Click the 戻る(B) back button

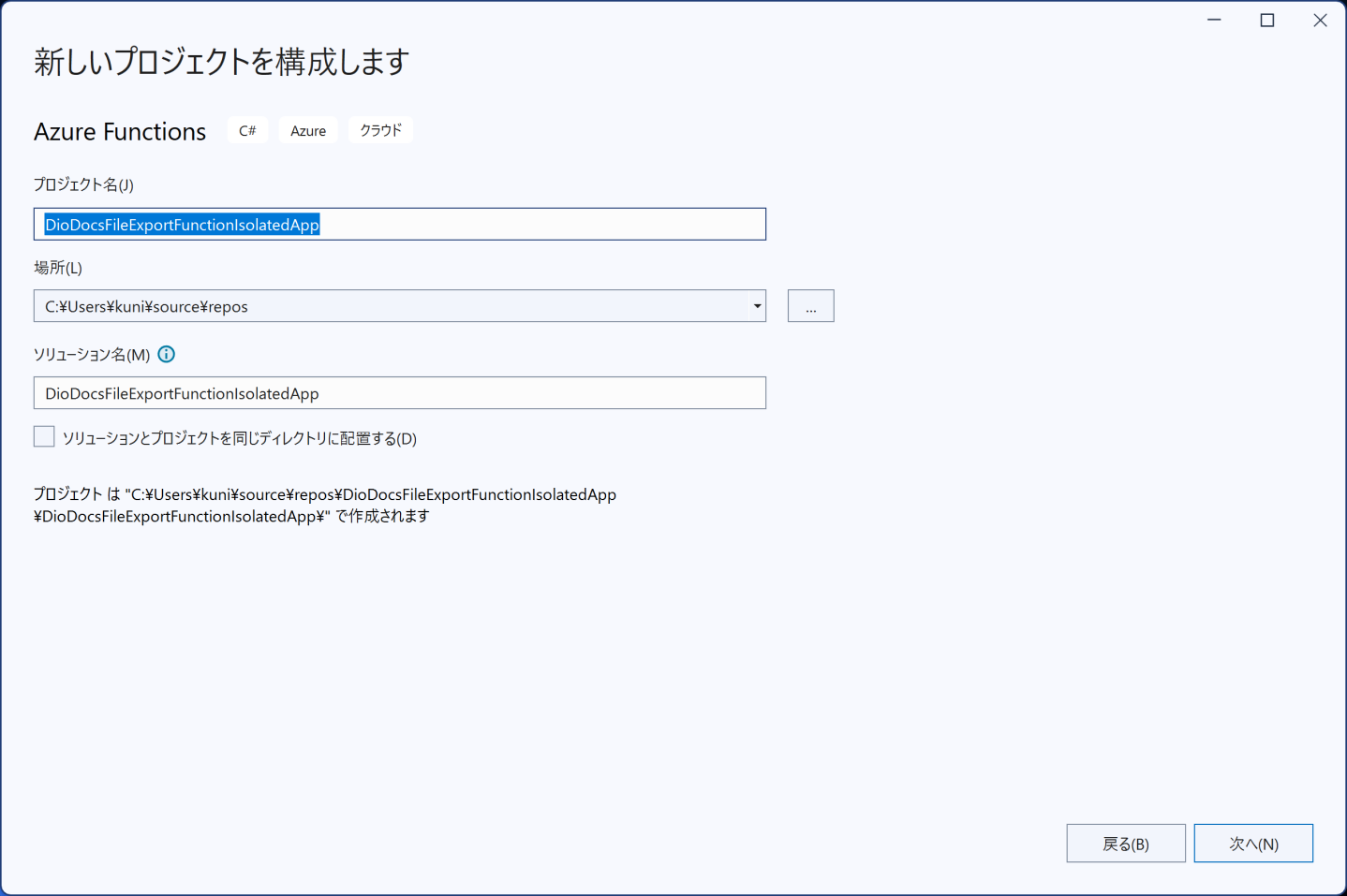[x=1126, y=844]
